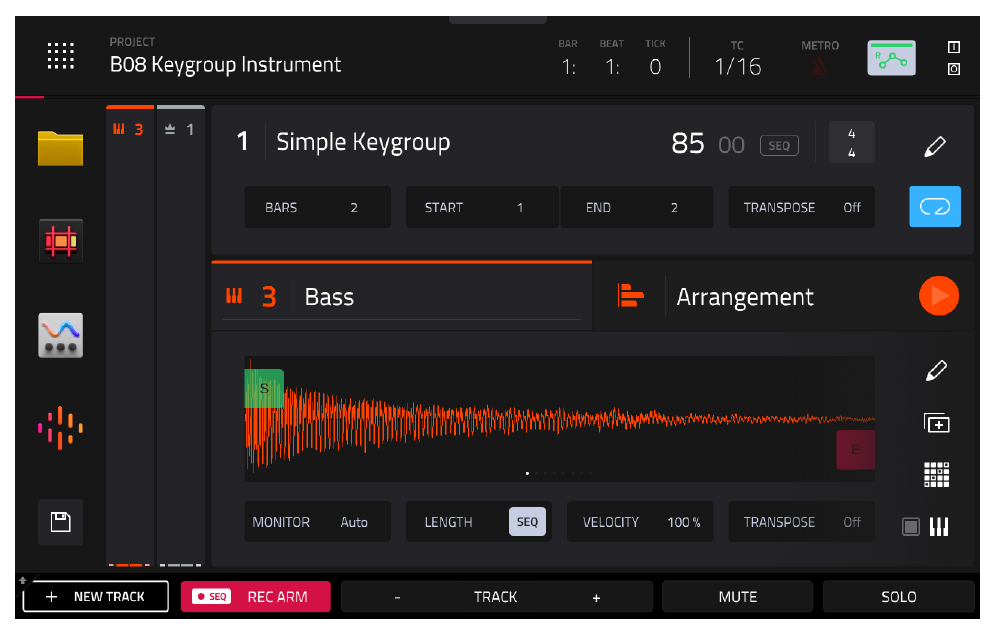Click the tempo decimal 00 value
Image resolution: width=996 pixels, height=636 pixels.
(731, 145)
